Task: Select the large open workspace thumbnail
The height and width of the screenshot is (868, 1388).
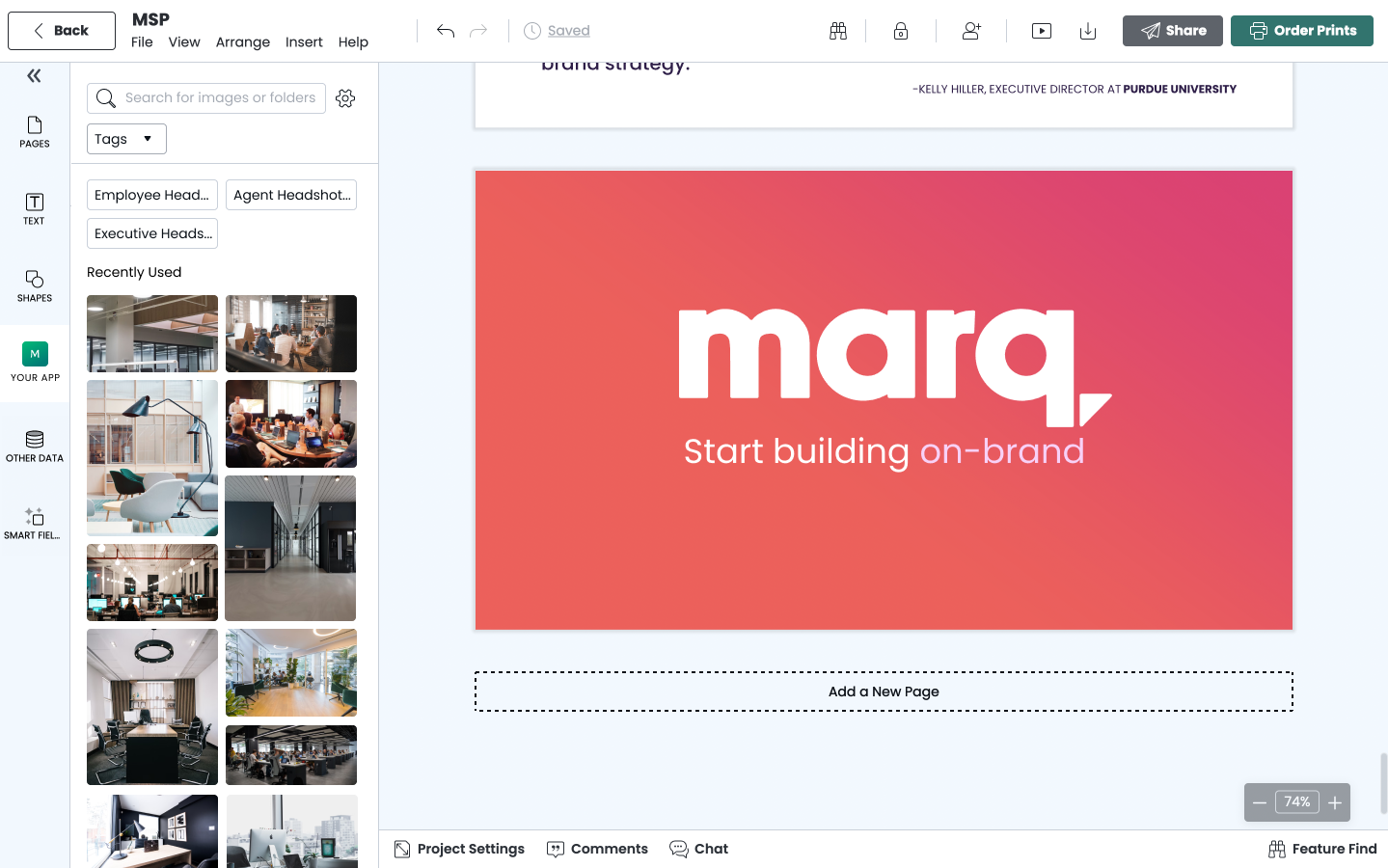Action: [291, 755]
